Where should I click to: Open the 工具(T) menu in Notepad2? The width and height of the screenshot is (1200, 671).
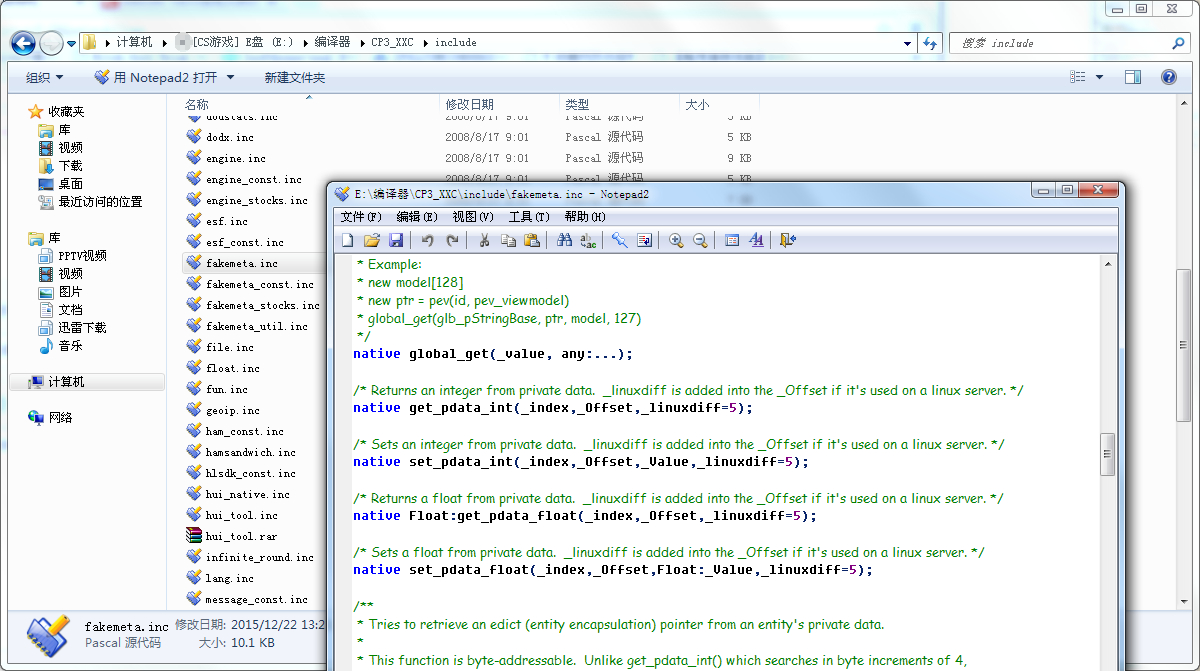tap(529, 216)
